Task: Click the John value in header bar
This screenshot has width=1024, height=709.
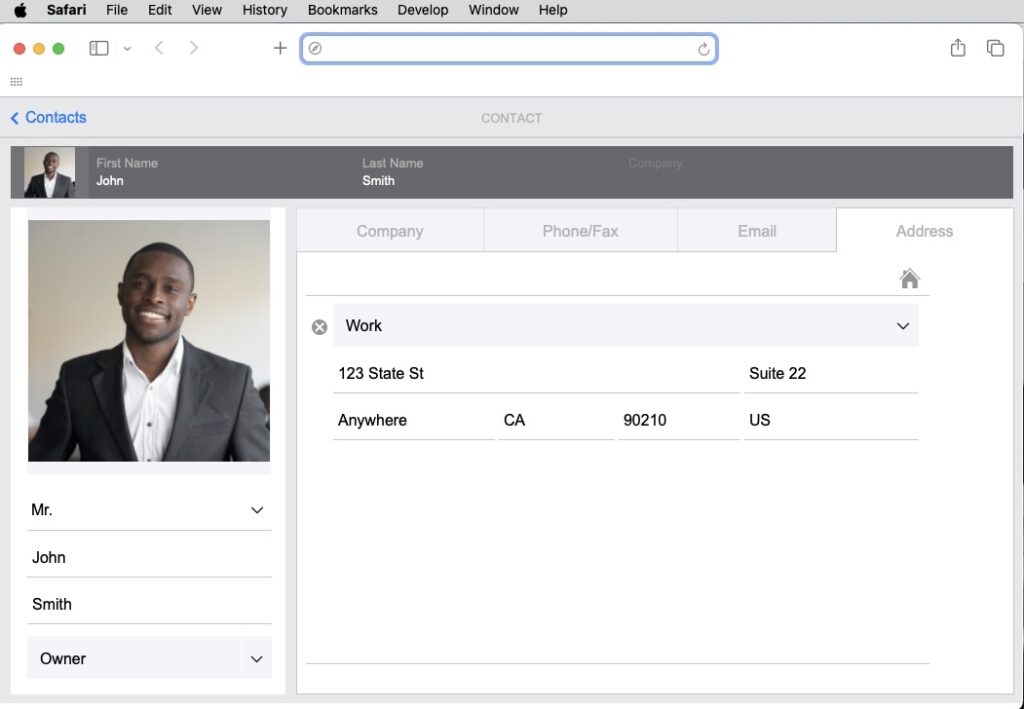Action: (x=110, y=181)
